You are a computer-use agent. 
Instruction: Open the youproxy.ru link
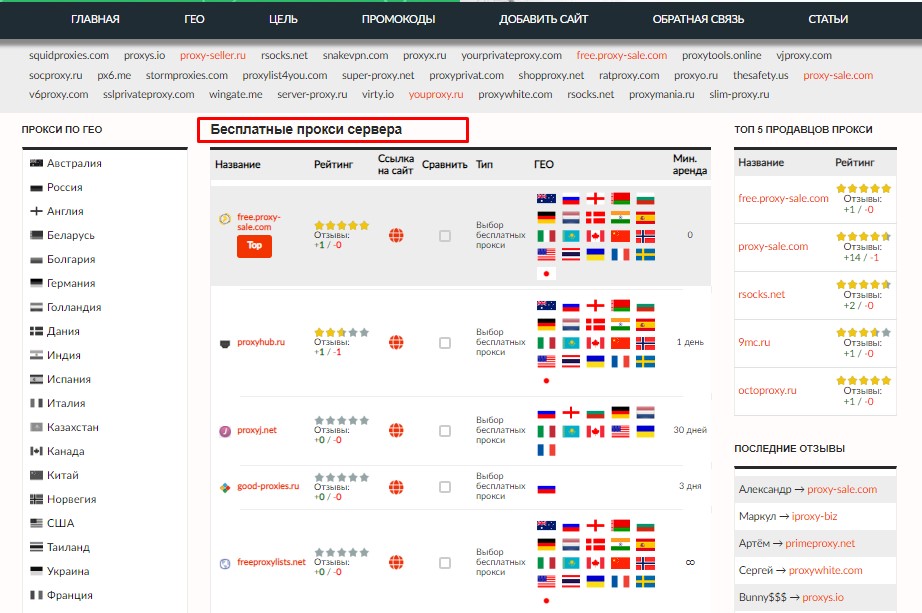pos(436,94)
